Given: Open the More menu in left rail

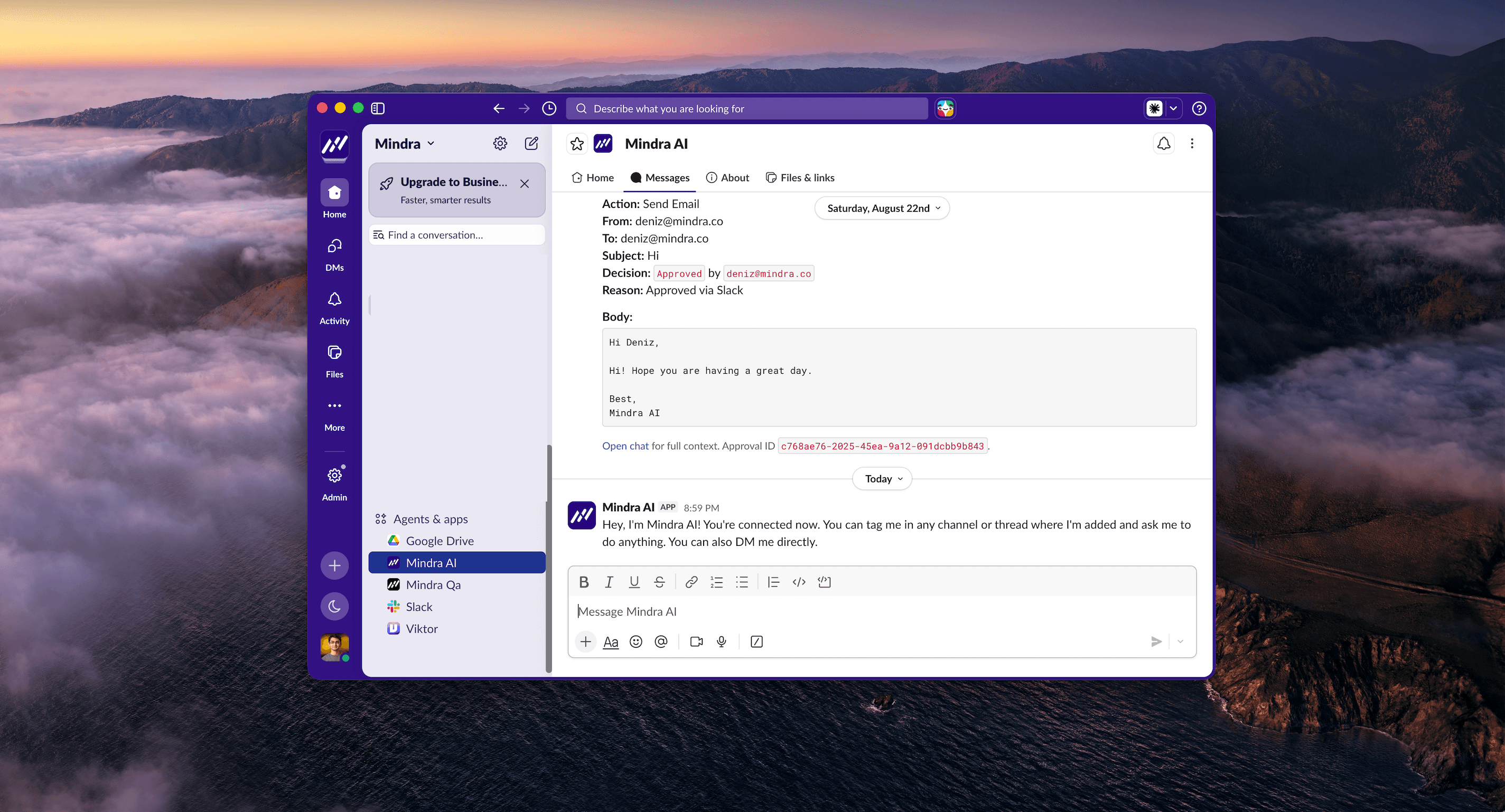Looking at the screenshot, I should coord(335,415).
